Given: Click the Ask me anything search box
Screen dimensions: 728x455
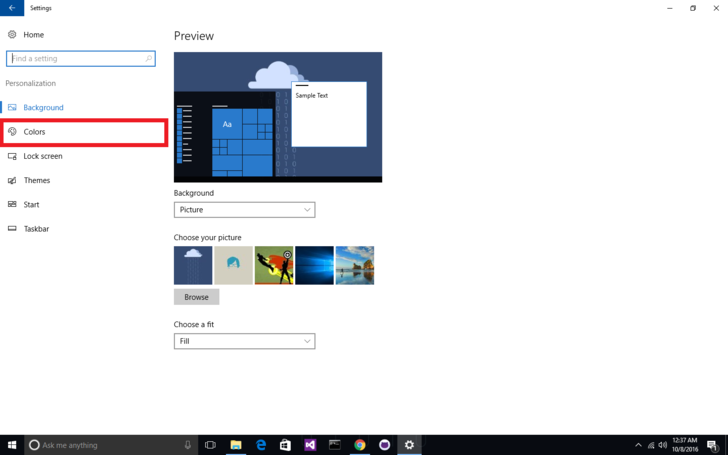Looking at the screenshot, I should pyautogui.click(x=111, y=445).
